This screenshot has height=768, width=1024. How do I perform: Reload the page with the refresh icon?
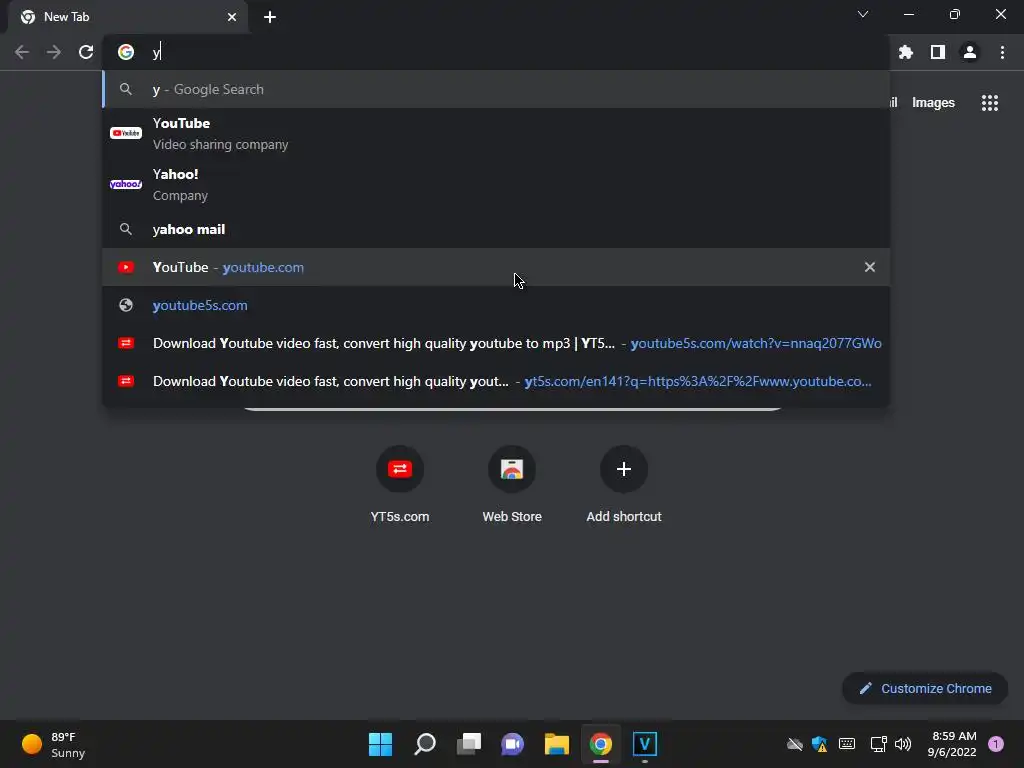tap(86, 52)
